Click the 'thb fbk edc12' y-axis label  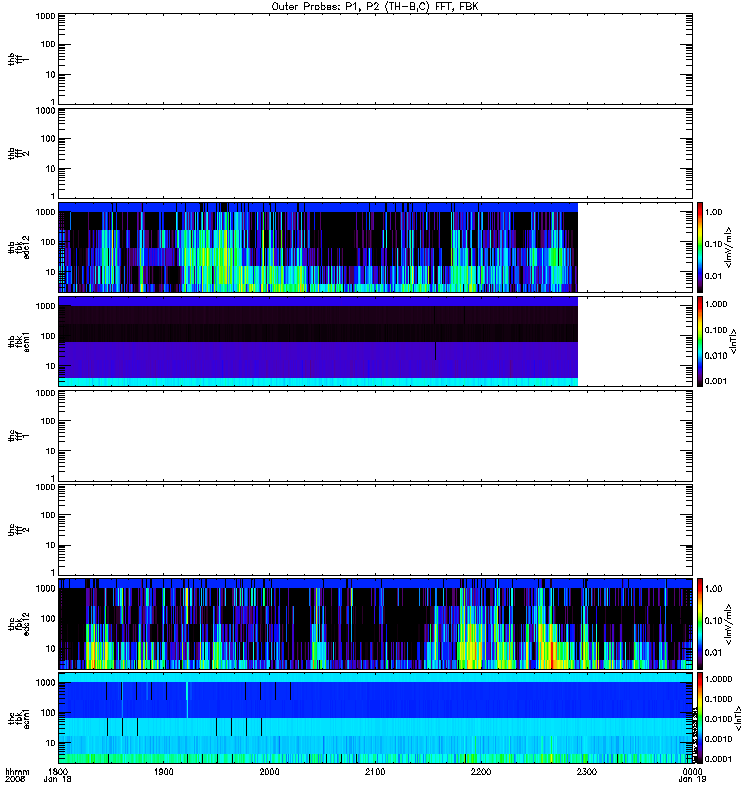(x=18, y=247)
